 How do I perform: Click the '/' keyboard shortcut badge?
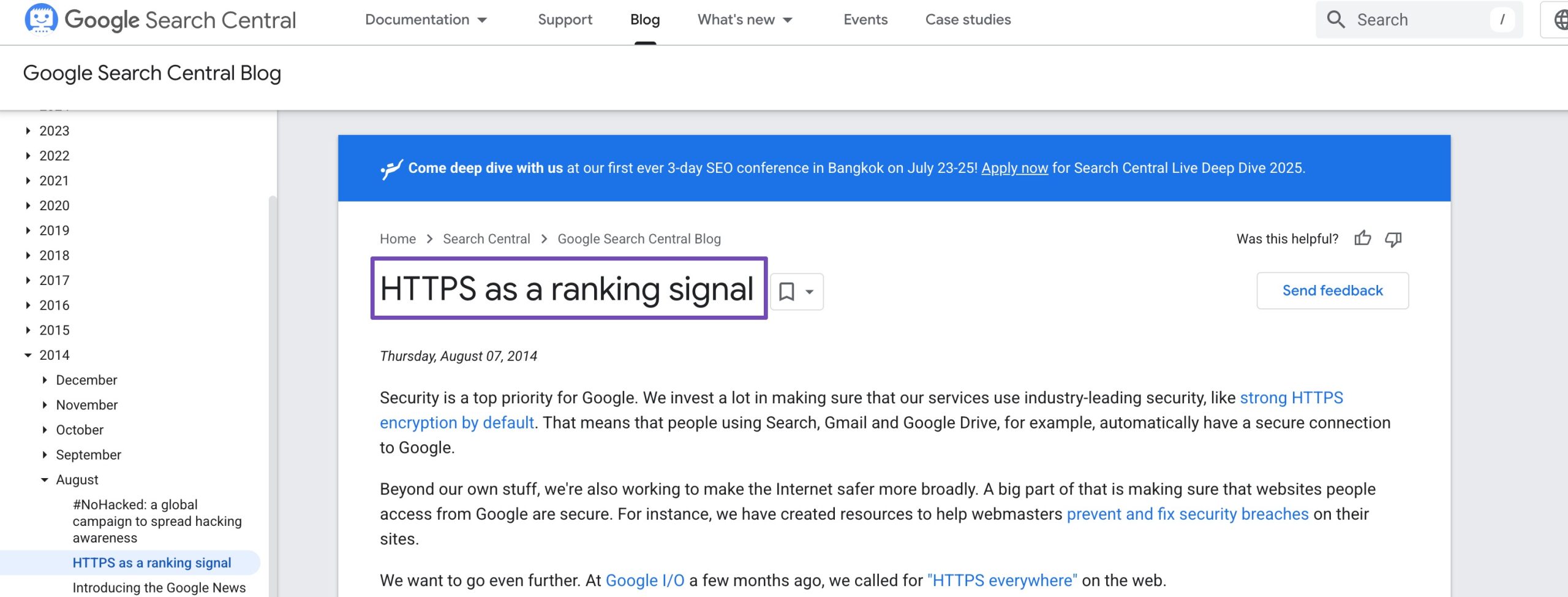pos(1502,19)
